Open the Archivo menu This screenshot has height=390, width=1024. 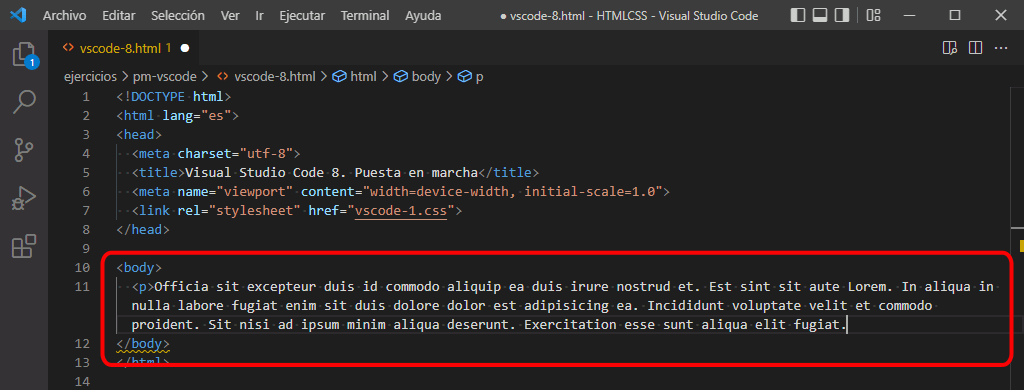coord(65,15)
